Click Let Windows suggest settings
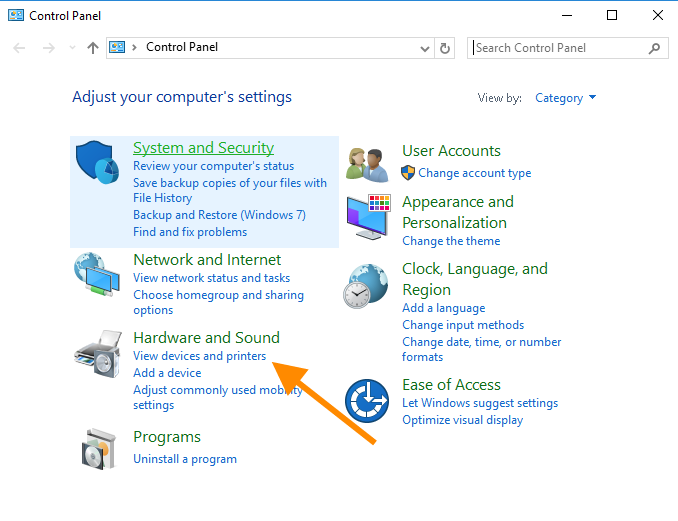The height and width of the screenshot is (521, 678). click(x=480, y=403)
